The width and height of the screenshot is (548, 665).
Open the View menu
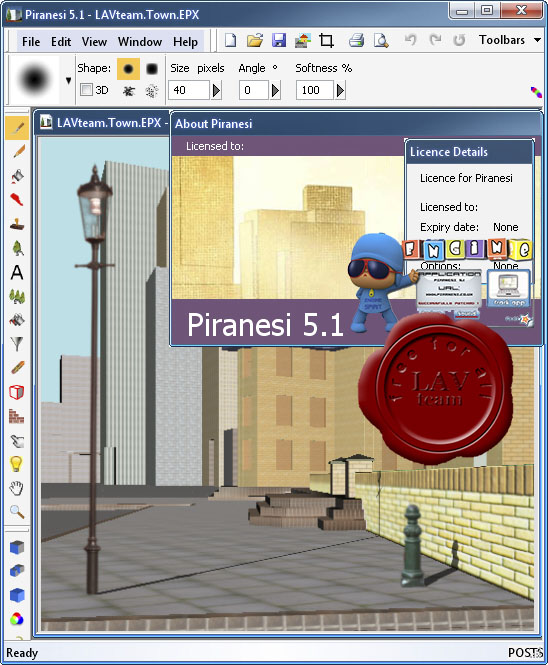point(94,42)
